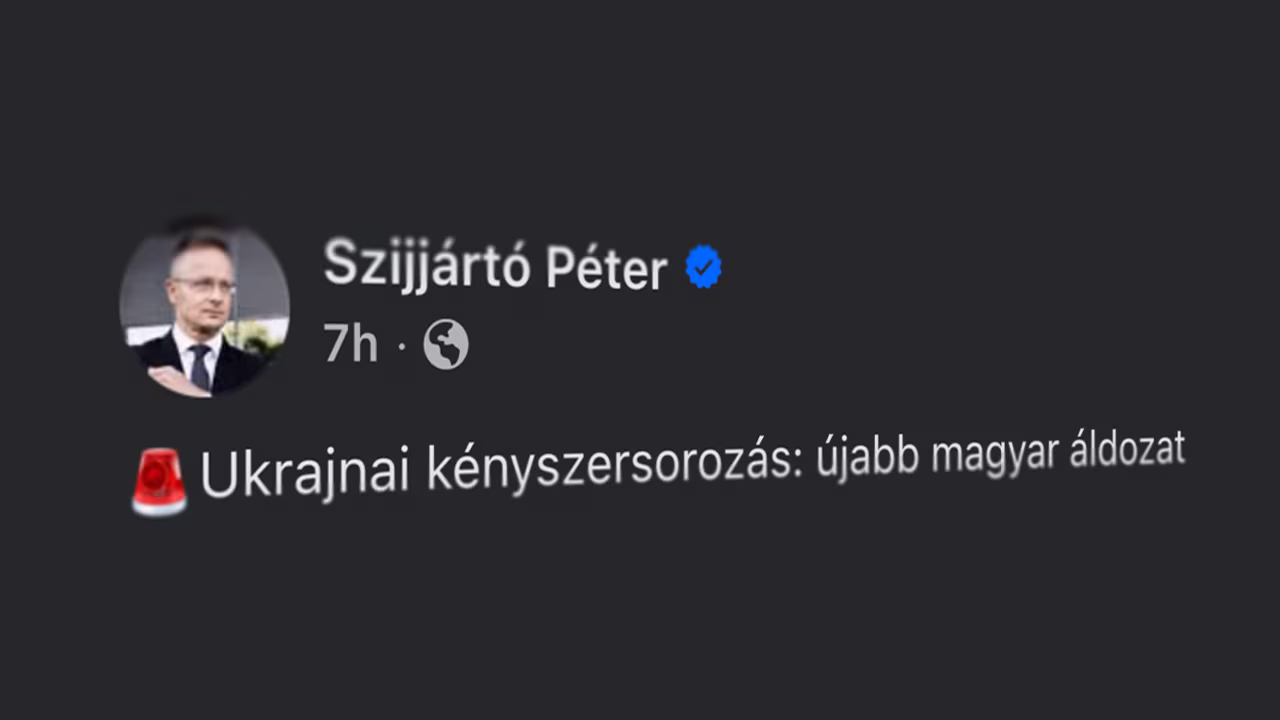The image size is (1280, 720).
Task: Click the red siren emoji
Action: coord(159,481)
